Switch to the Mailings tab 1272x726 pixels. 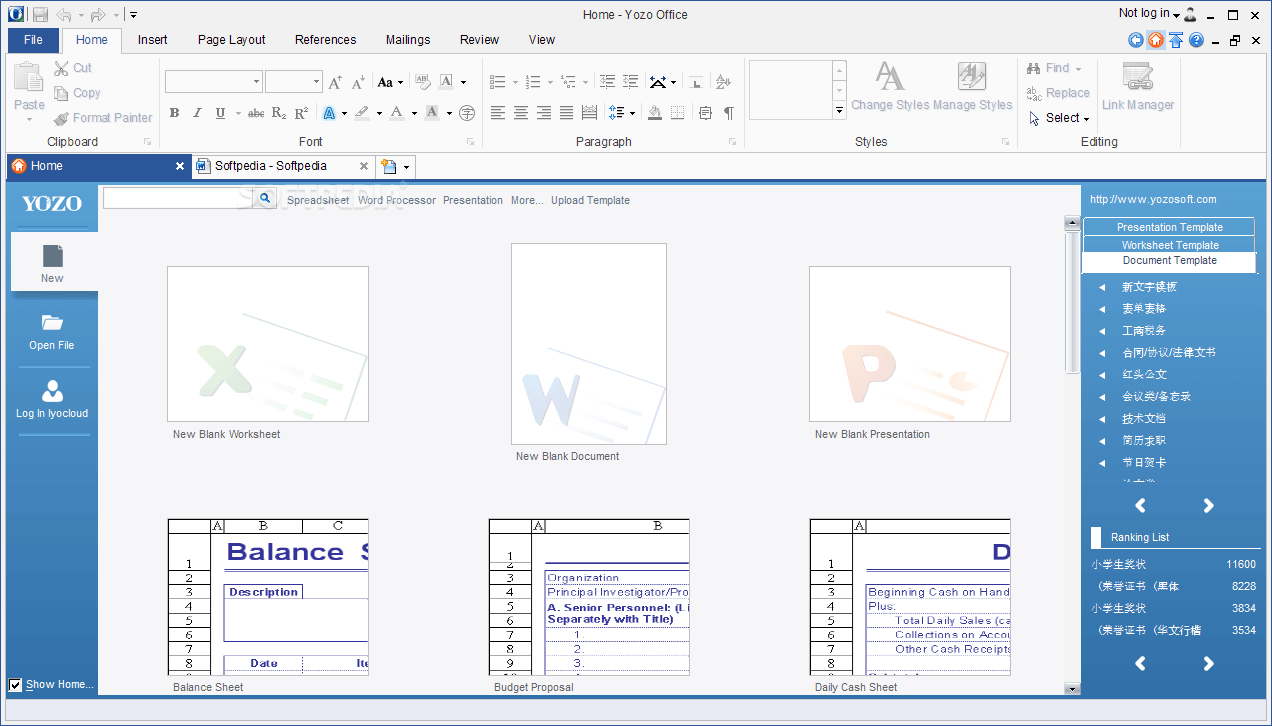tap(408, 40)
